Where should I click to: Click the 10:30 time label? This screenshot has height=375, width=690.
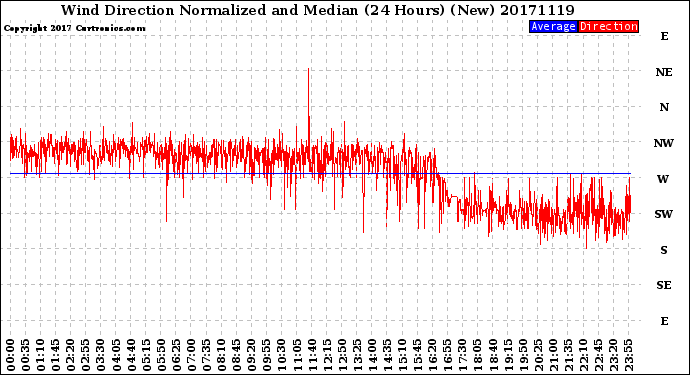point(282,355)
